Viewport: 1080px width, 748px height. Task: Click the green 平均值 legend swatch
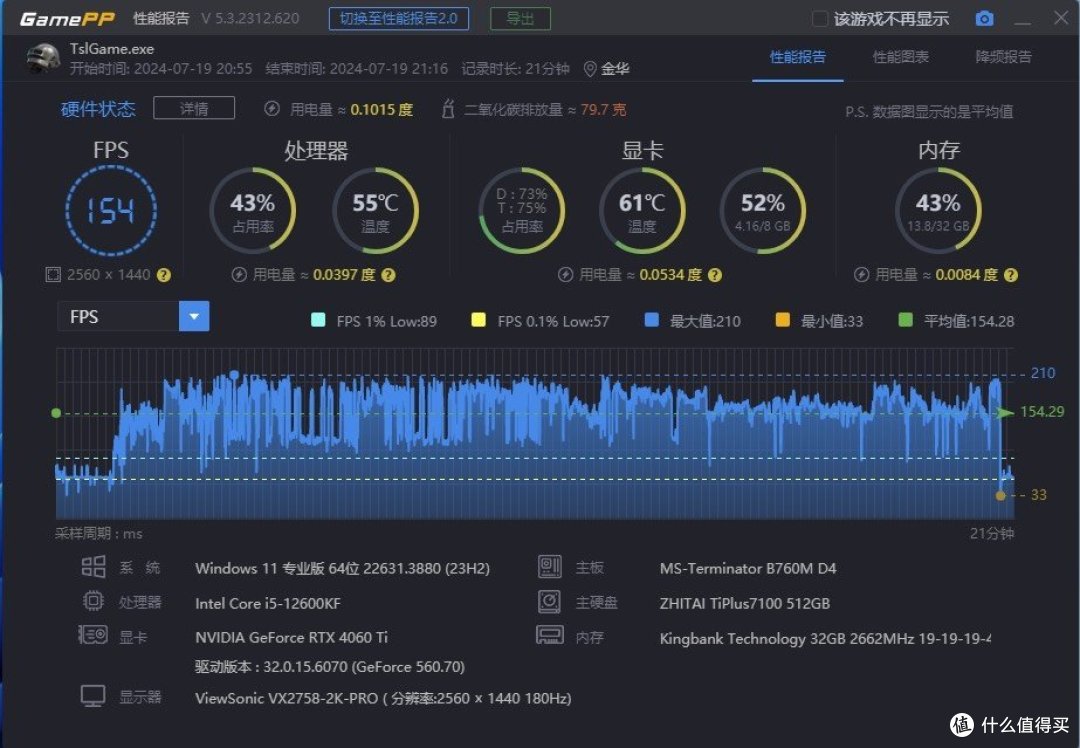pyautogui.click(x=906, y=320)
